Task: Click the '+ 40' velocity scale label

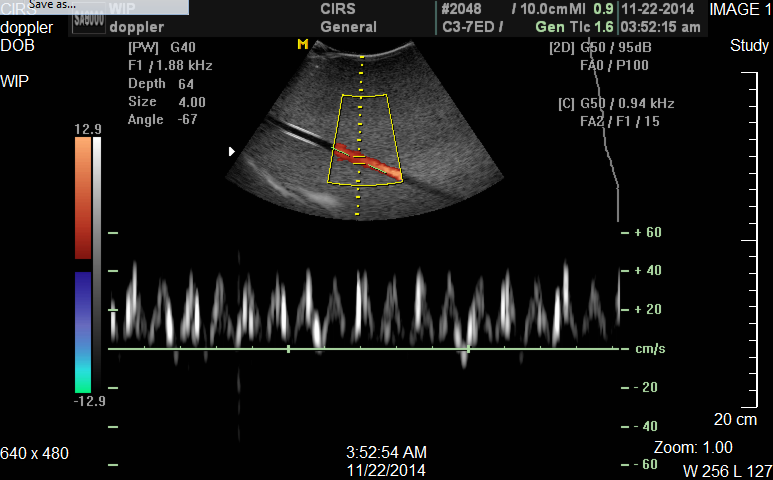Action: click(648, 271)
